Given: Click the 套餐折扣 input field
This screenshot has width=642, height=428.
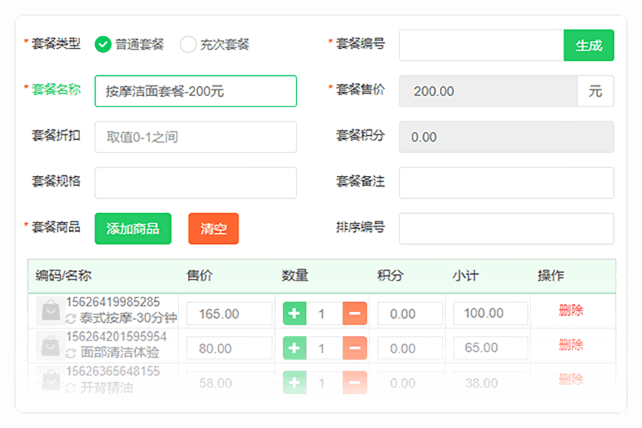Looking at the screenshot, I should point(196,137).
